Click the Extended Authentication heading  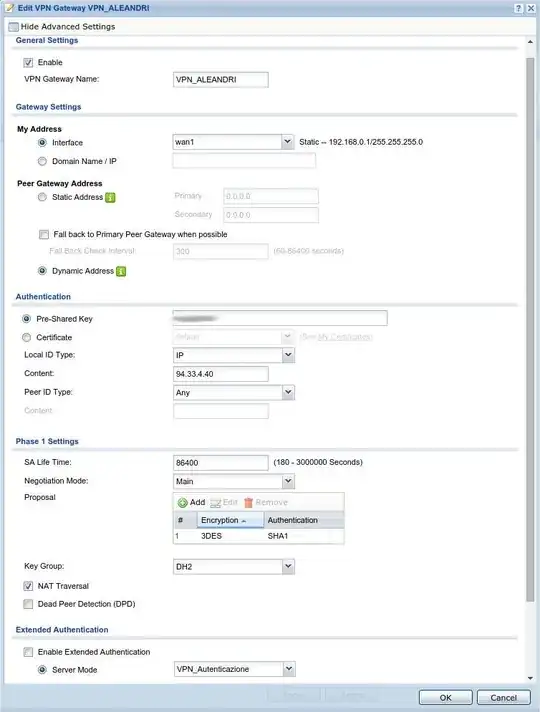pyautogui.click(x=62, y=630)
